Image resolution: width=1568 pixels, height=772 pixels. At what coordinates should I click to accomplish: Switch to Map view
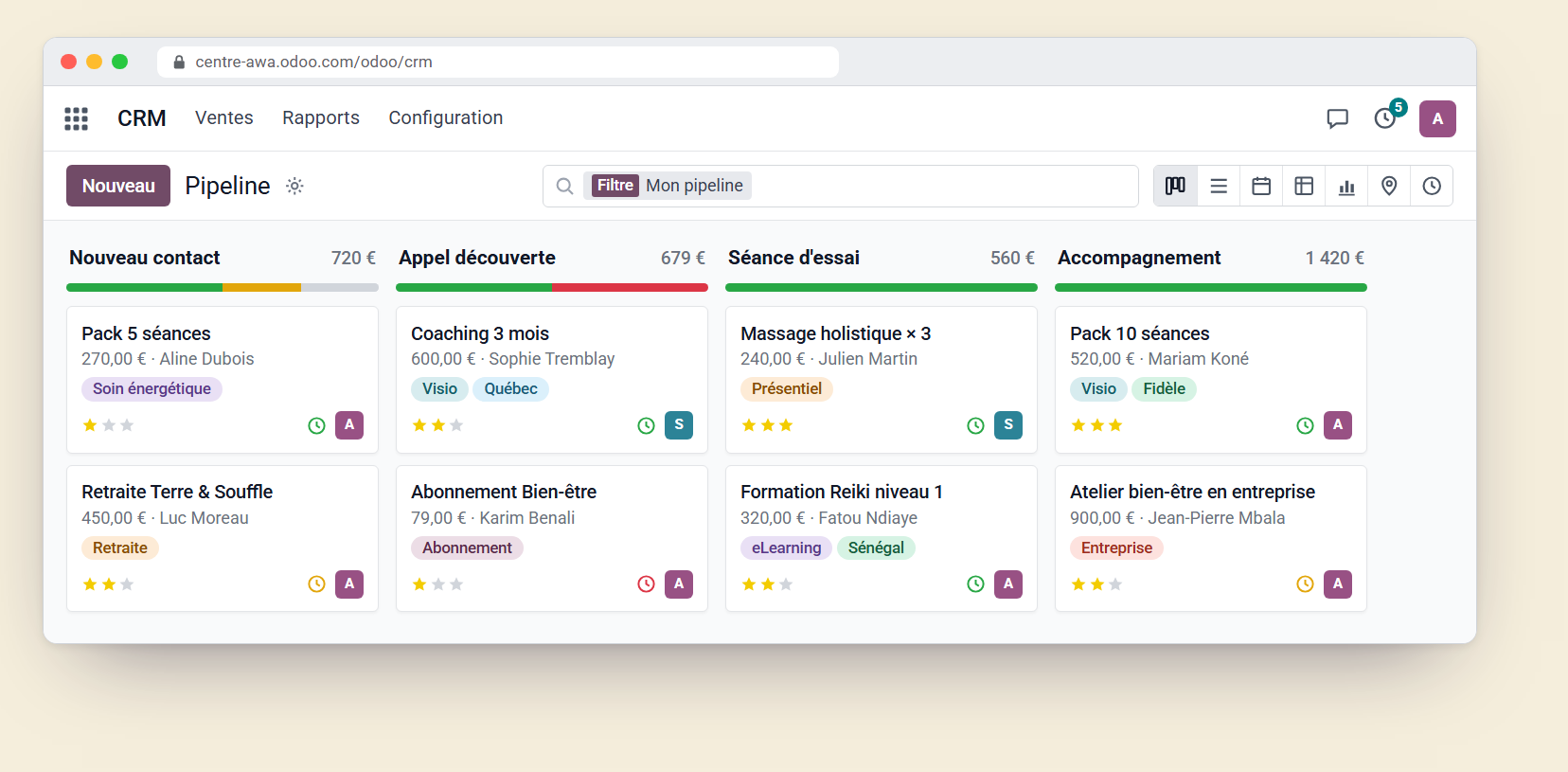coord(1389,186)
